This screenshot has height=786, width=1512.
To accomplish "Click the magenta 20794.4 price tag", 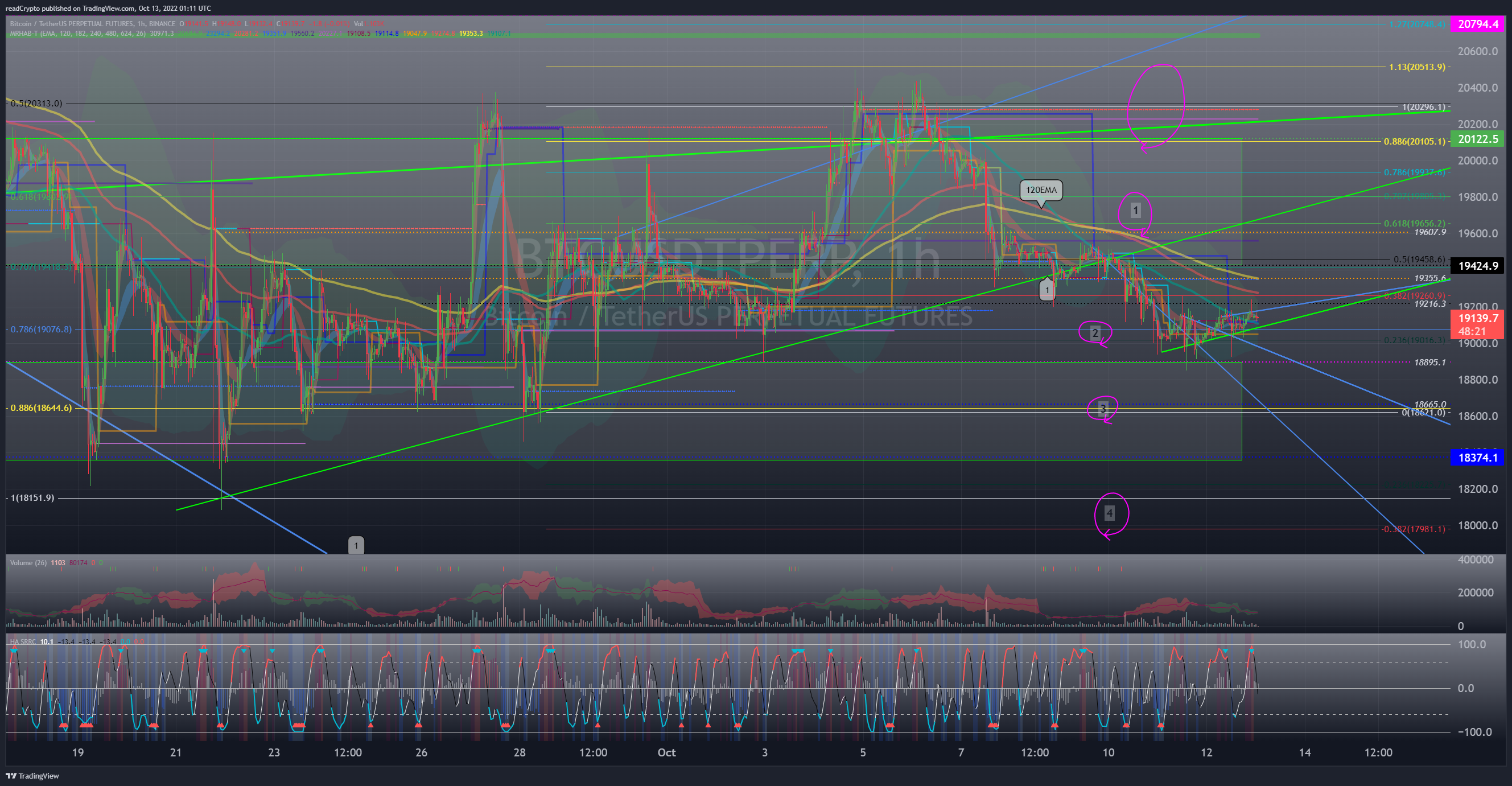I will click(1478, 24).
